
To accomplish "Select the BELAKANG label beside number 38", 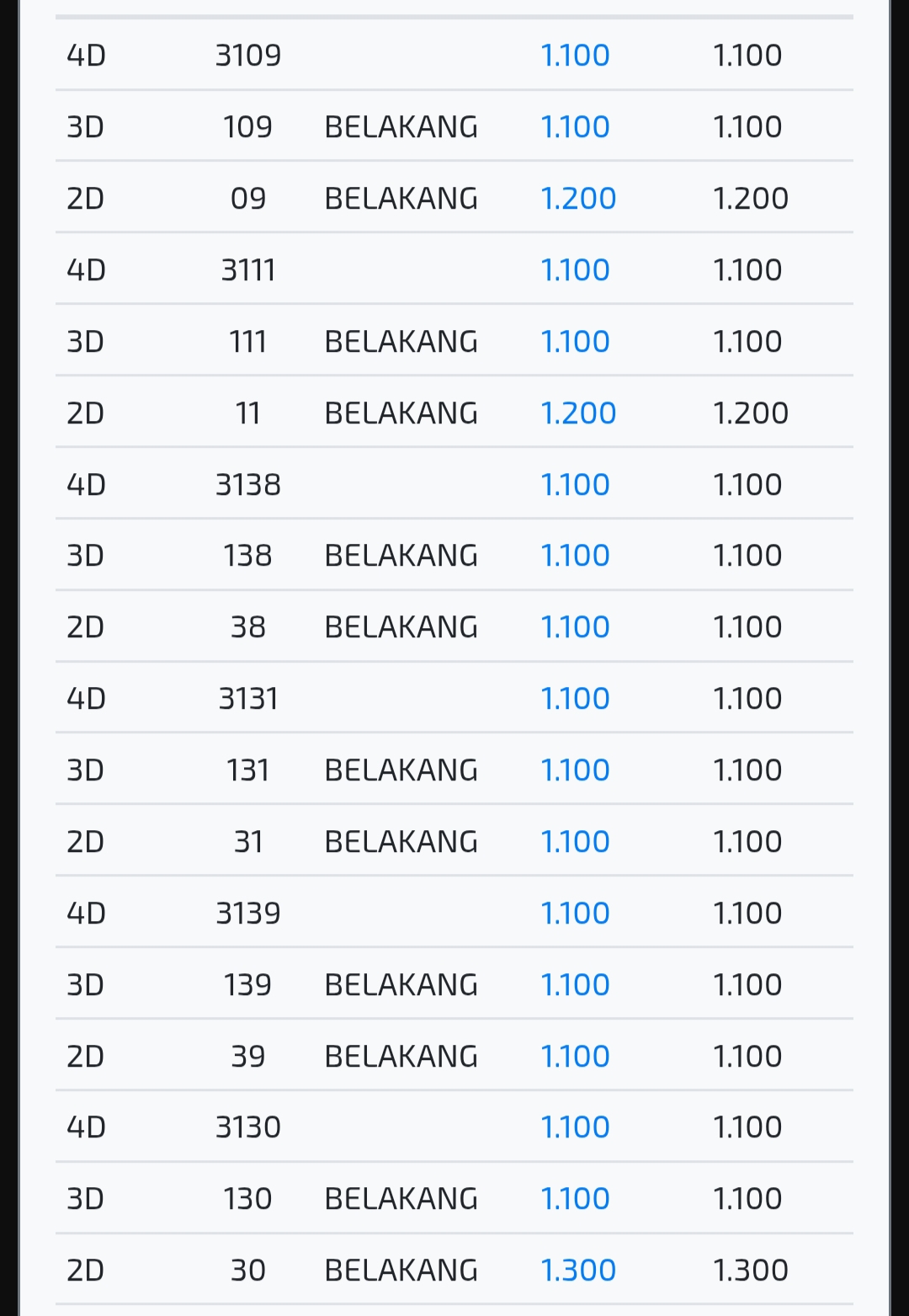I will [x=401, y=627].
